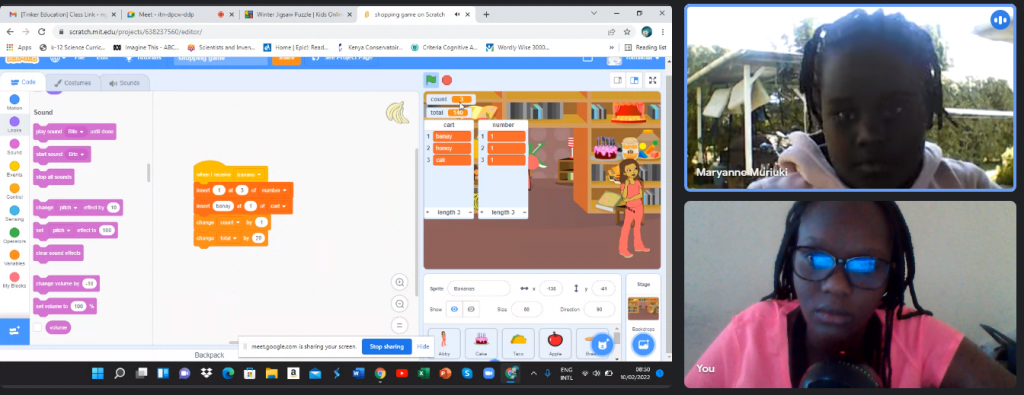The image size is (1024, 395).
Task: Open the Motion blocks category
Action: pos(14,103)
